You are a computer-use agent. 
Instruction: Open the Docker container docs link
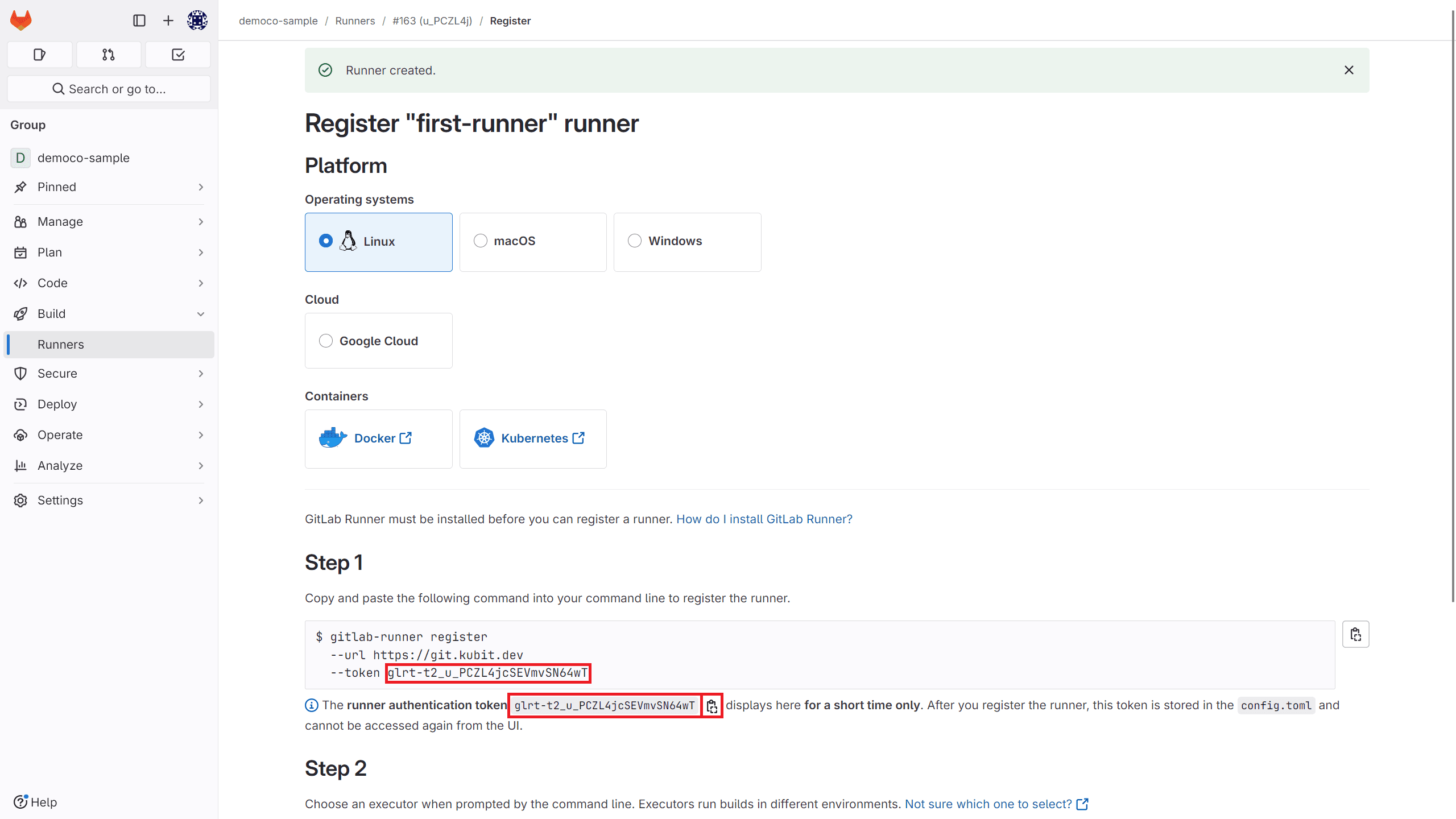click(x=383, y=439)
